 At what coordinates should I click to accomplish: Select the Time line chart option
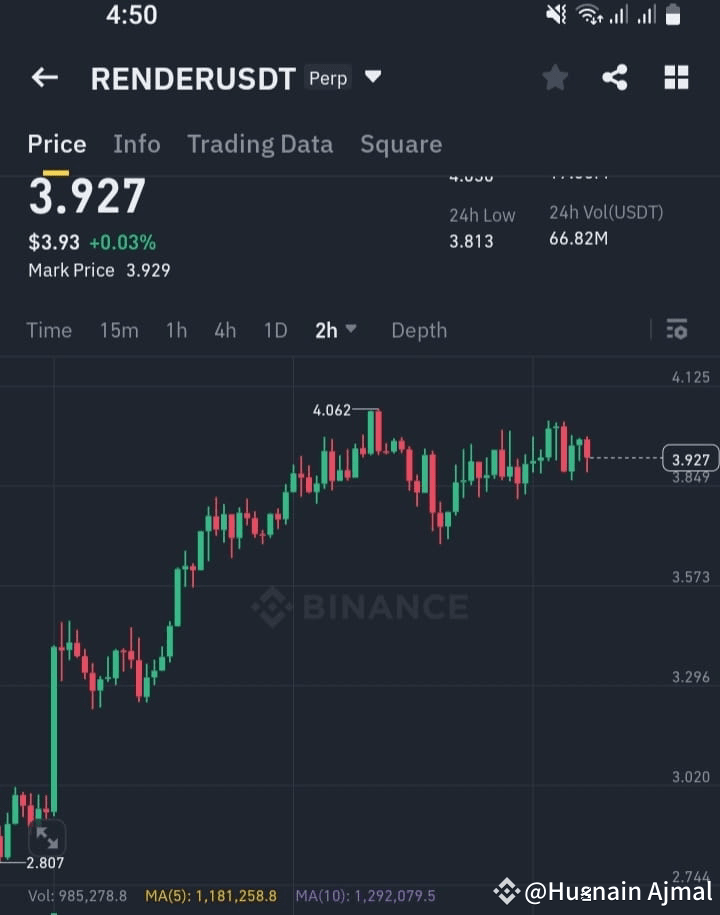point(49,330)
